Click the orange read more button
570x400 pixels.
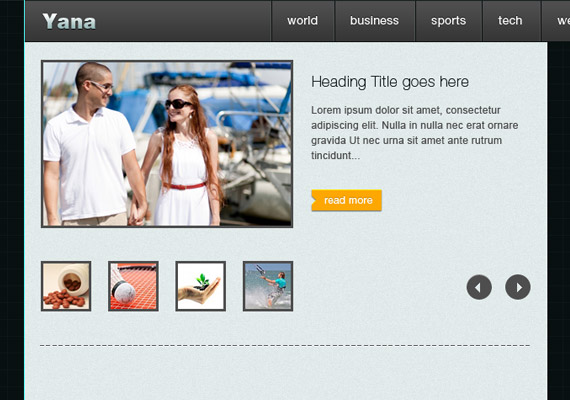(346, 200)
